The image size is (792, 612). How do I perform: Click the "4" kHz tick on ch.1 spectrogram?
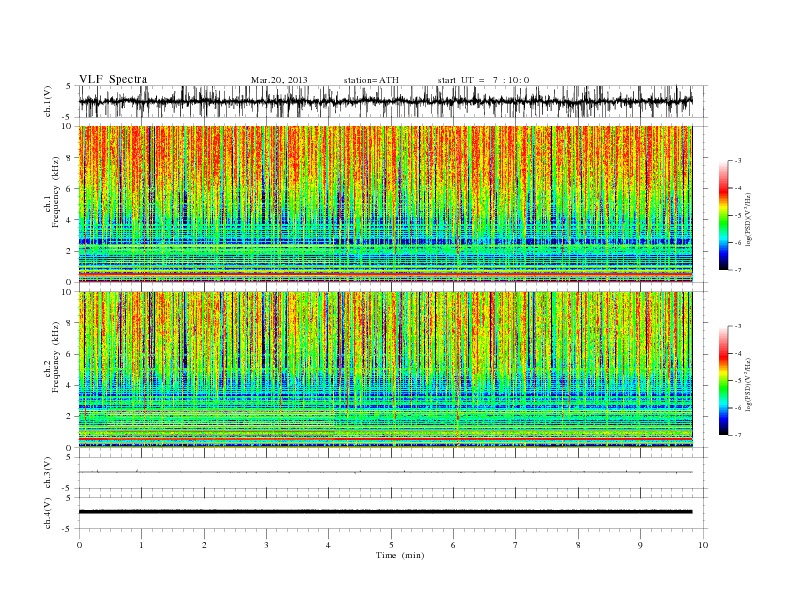(x=70, y=220)
